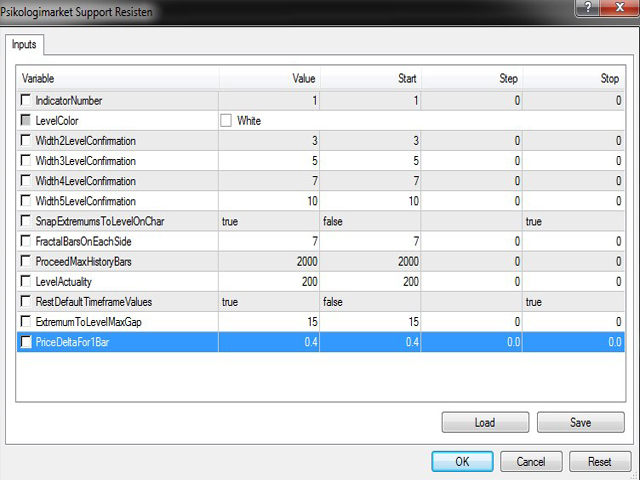
Task: Click the IndicatorNumber variable name
Action: click(69, 100)
